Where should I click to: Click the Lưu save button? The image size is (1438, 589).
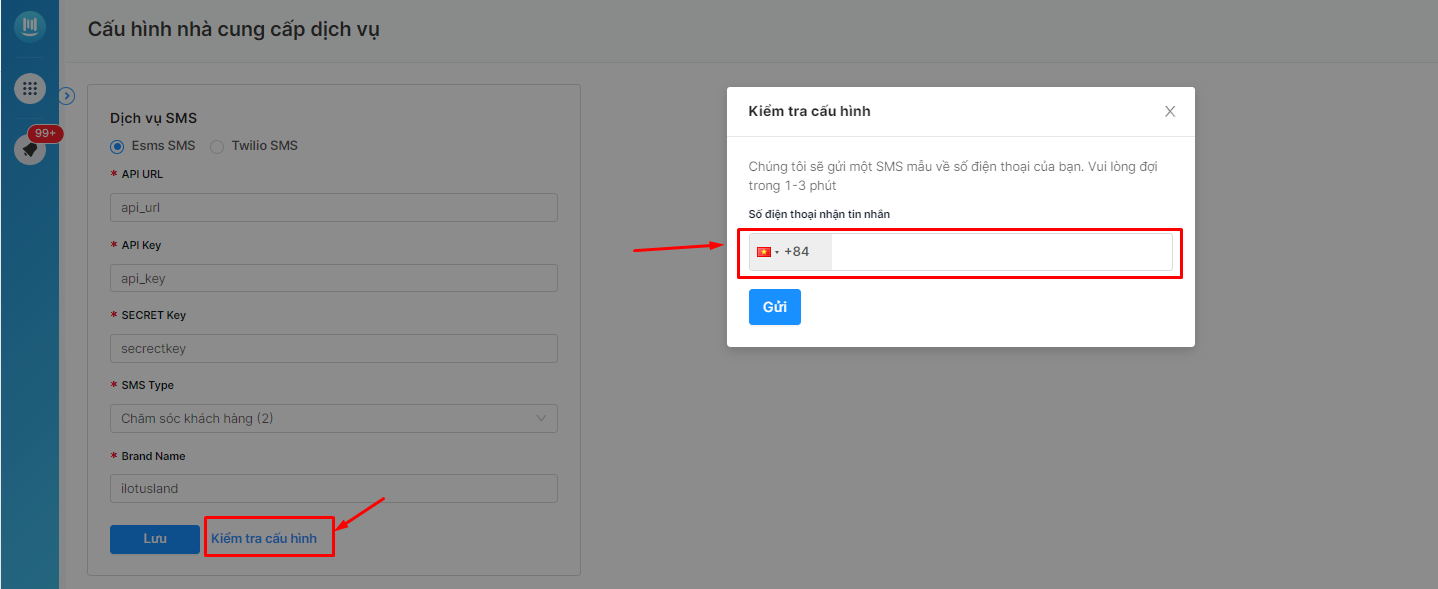(155, 539)
